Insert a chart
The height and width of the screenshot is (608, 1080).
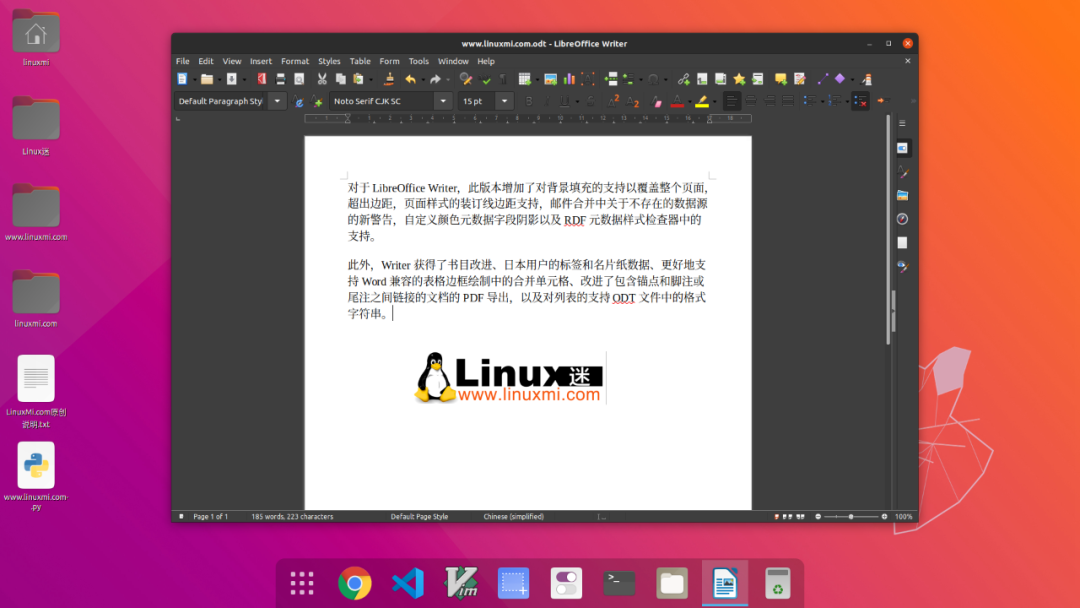coord(569,79)
